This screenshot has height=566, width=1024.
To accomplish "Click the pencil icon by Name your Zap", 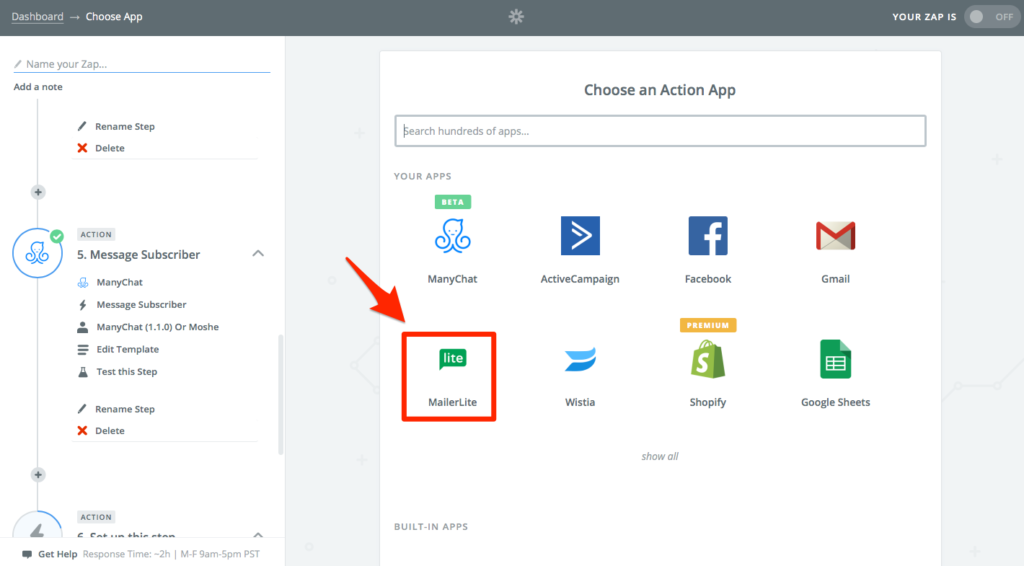I will (18, 64).
